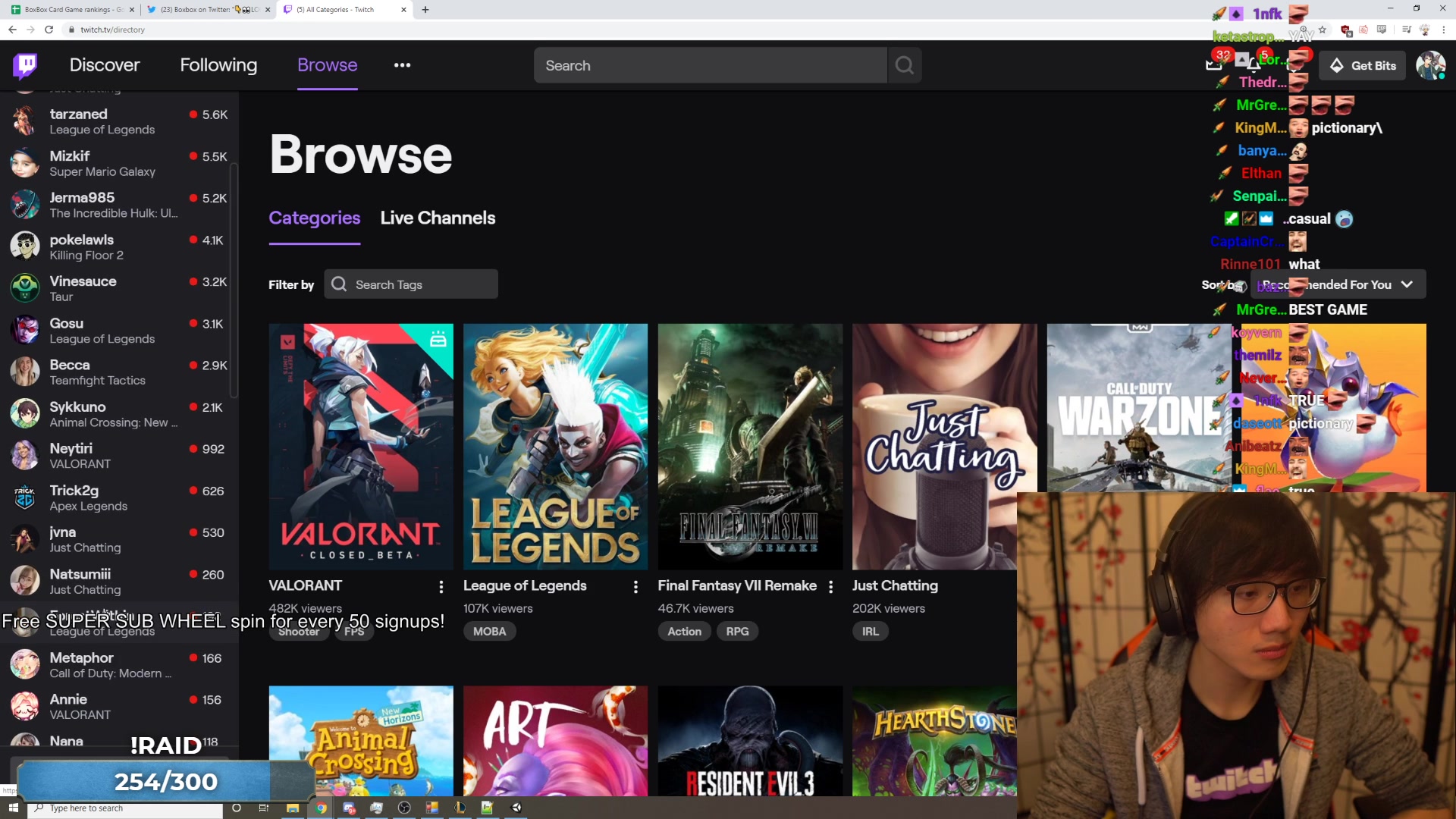This screenshot has height=819, width=1456.
Task: Click into the main Search field
Action: (x=711, y=65)
